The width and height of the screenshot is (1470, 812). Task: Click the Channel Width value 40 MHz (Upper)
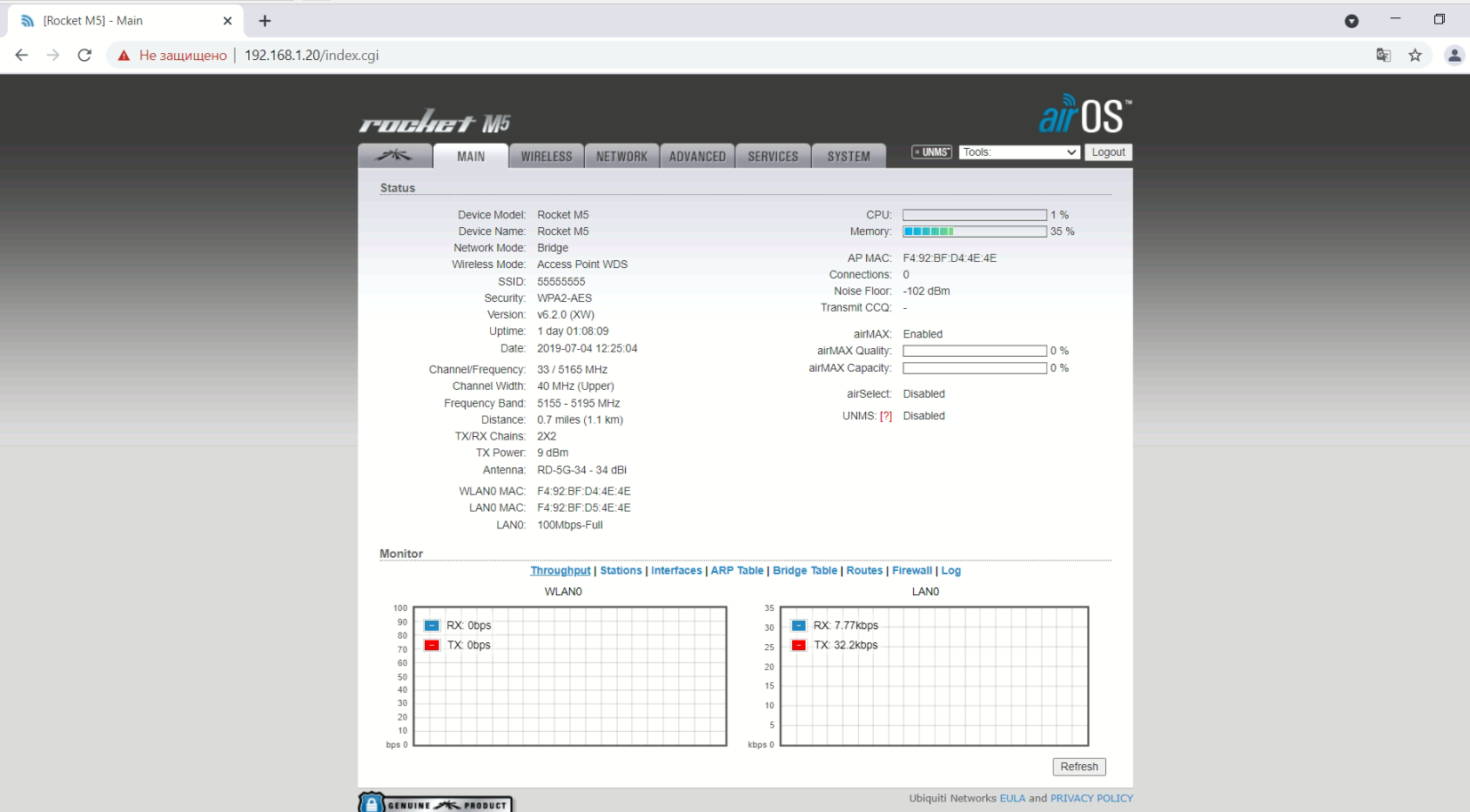[x=575, y=386]
